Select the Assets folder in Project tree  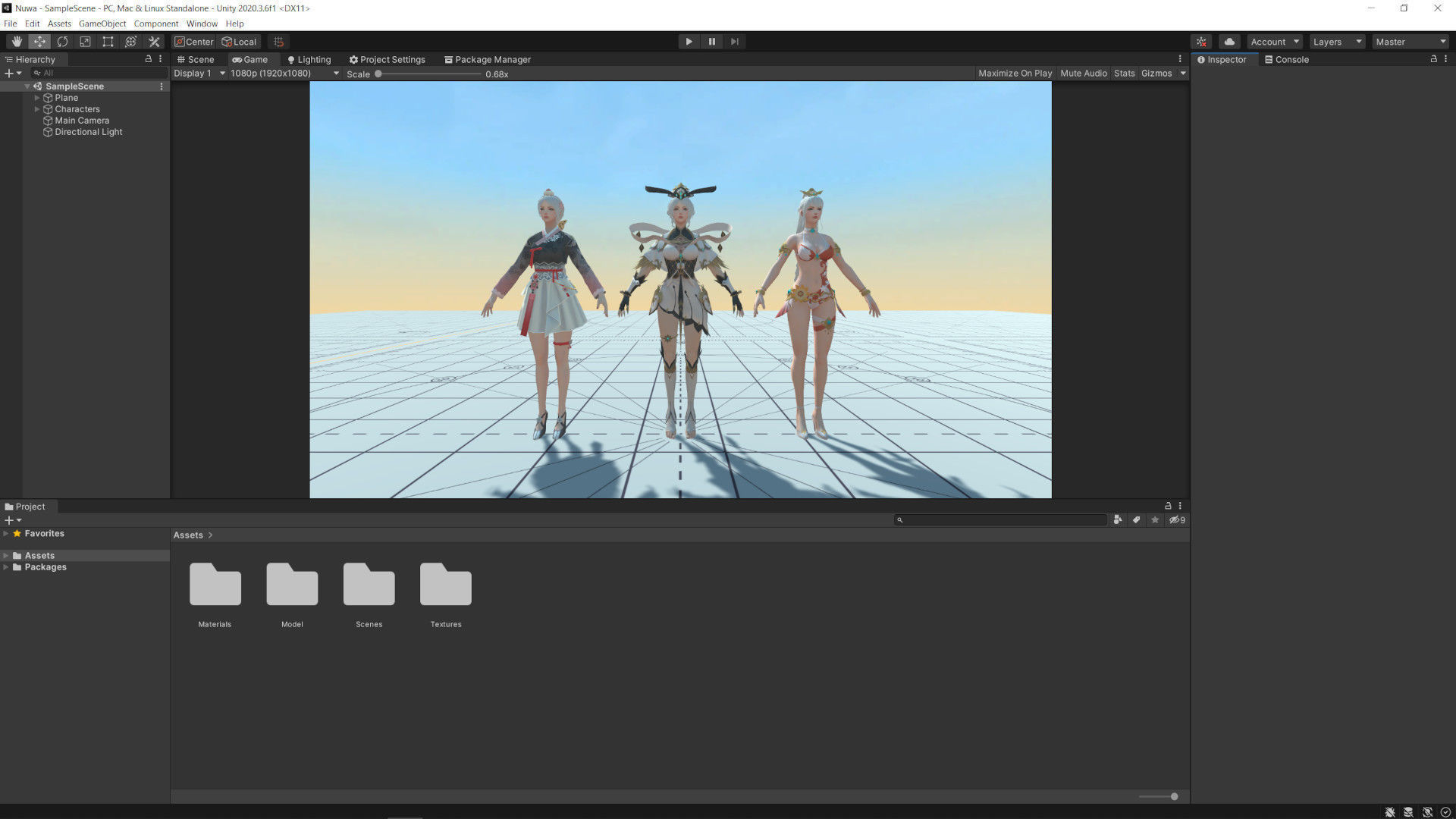click(39, 556)
